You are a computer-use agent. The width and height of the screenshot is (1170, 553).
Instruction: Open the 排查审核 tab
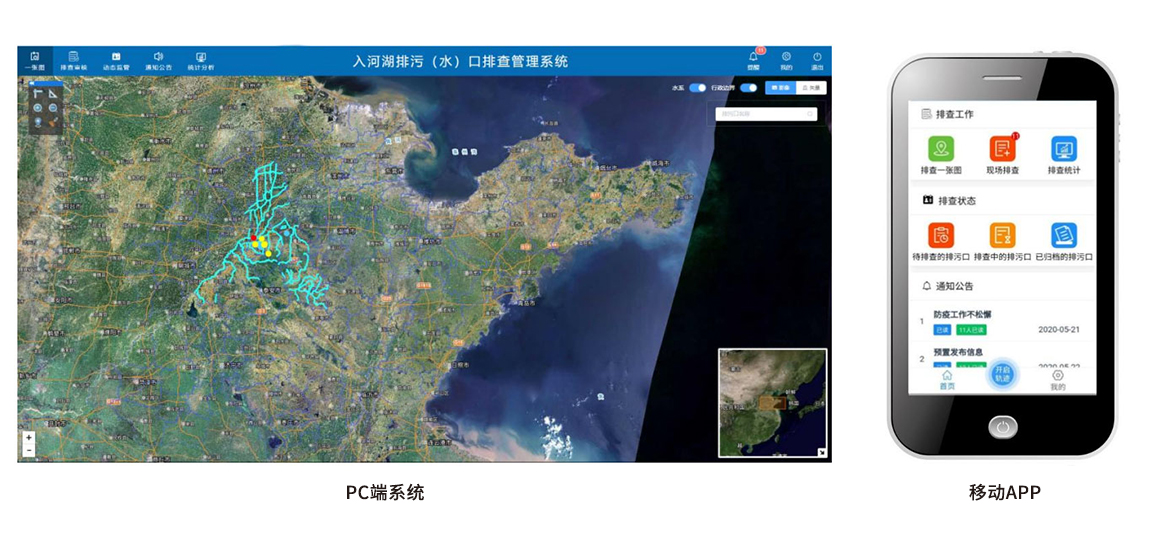point(74,60)
